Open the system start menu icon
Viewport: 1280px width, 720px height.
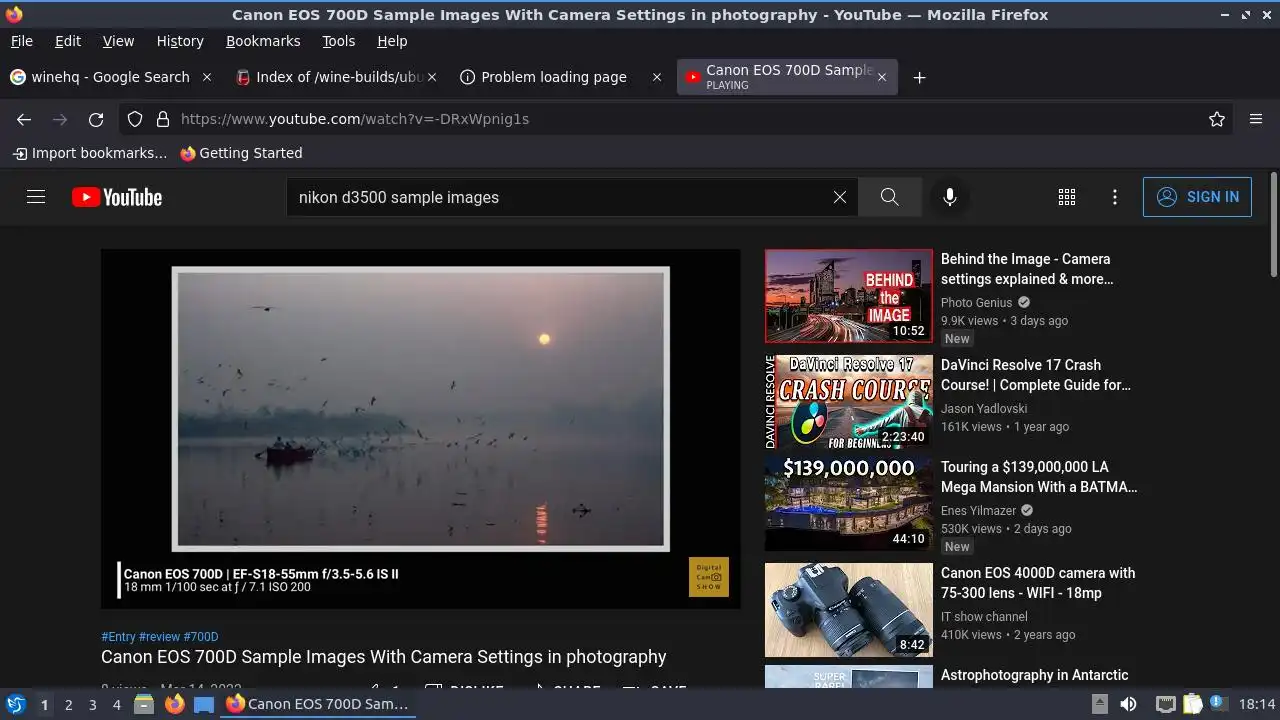15,704
